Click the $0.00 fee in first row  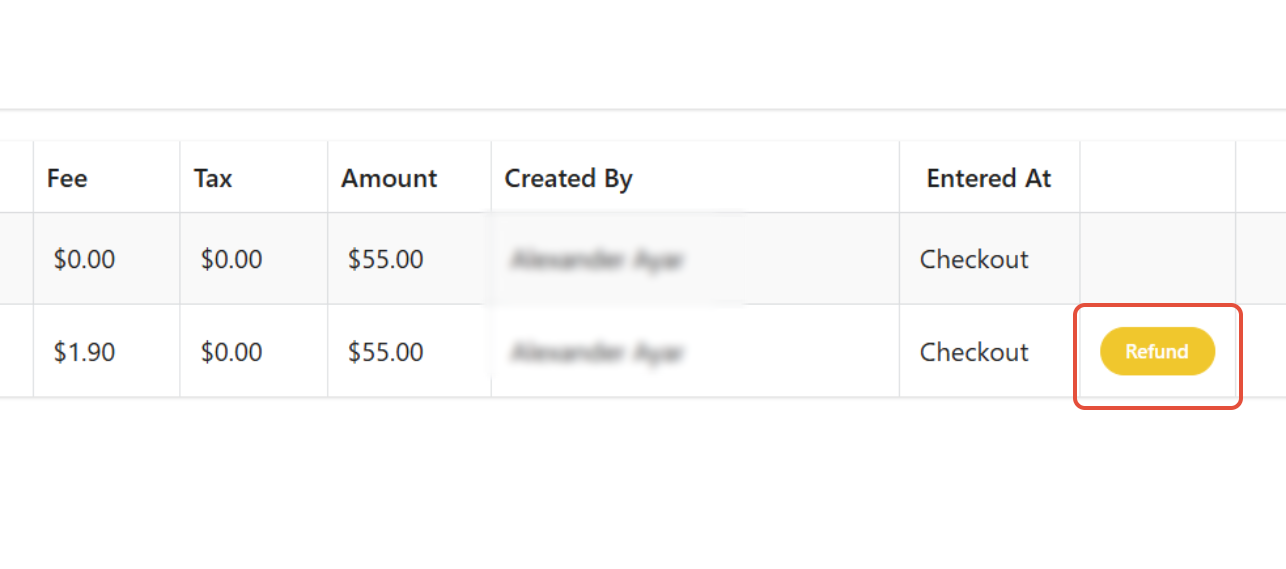[84, 259]
